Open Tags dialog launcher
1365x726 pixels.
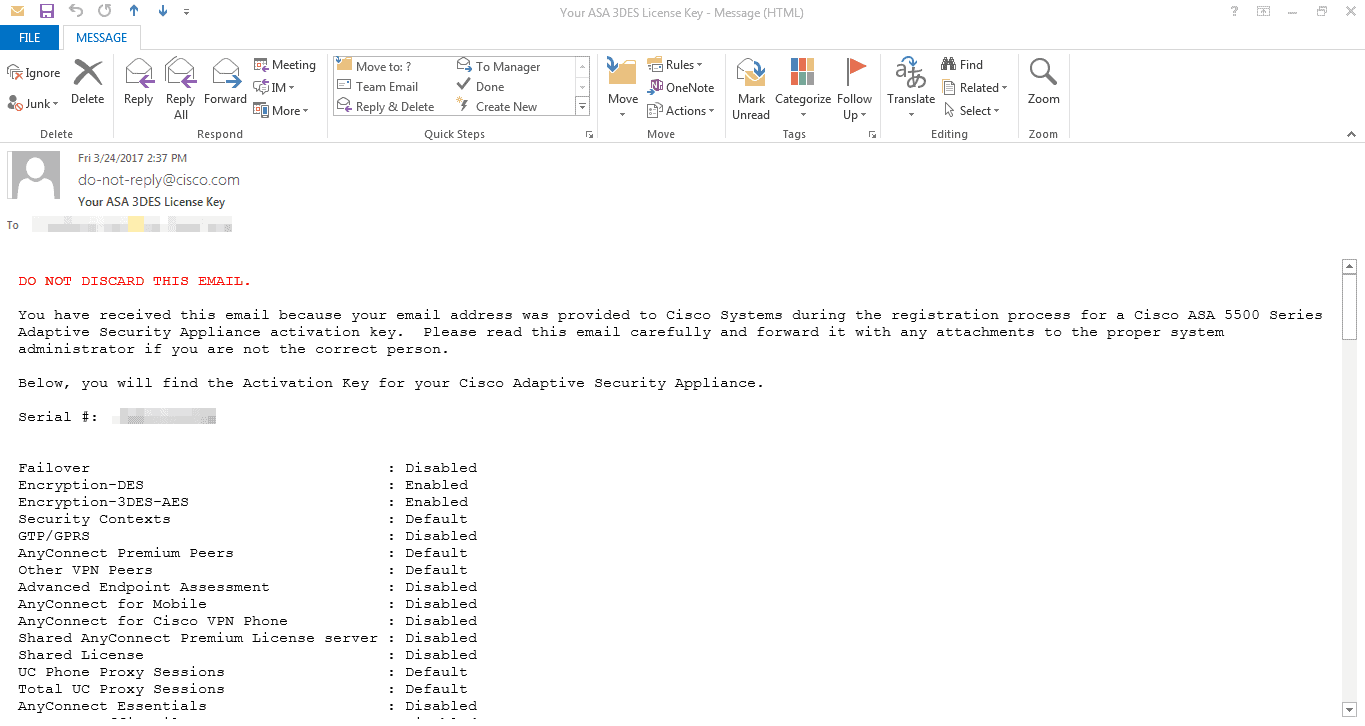(x=873, y=134)
